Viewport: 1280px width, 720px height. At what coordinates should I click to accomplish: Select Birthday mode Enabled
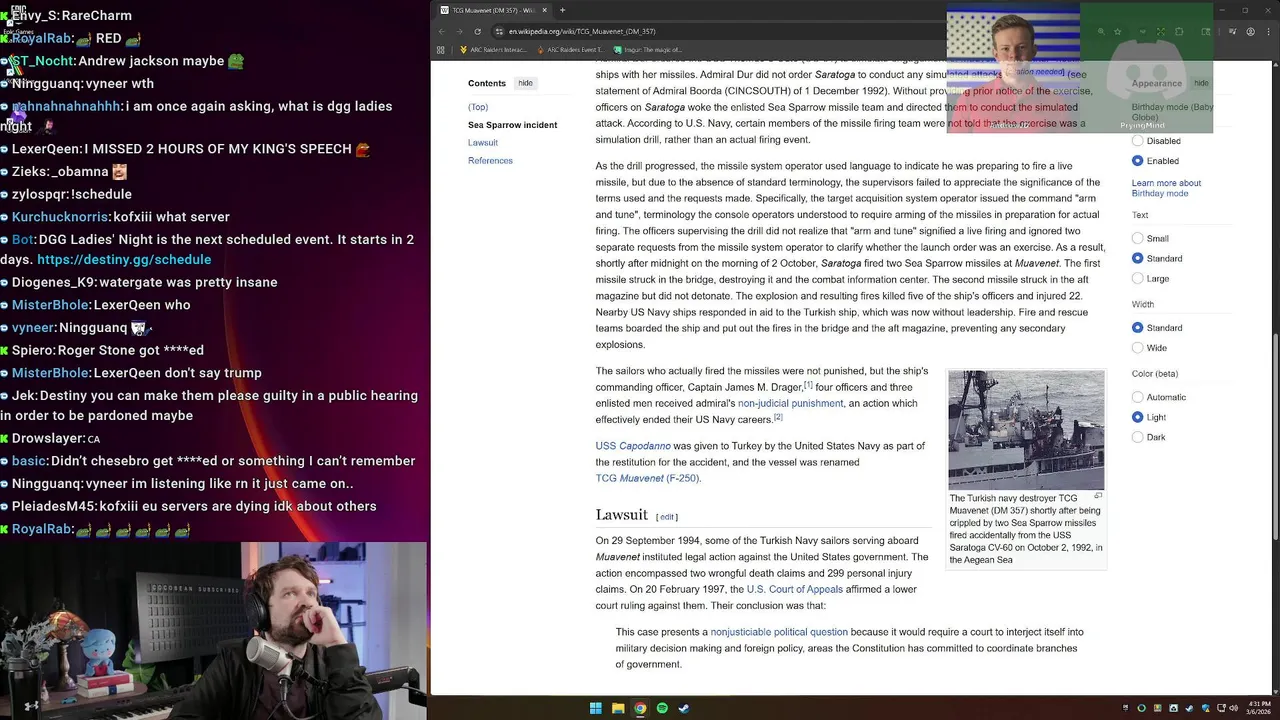(1138, 161)
